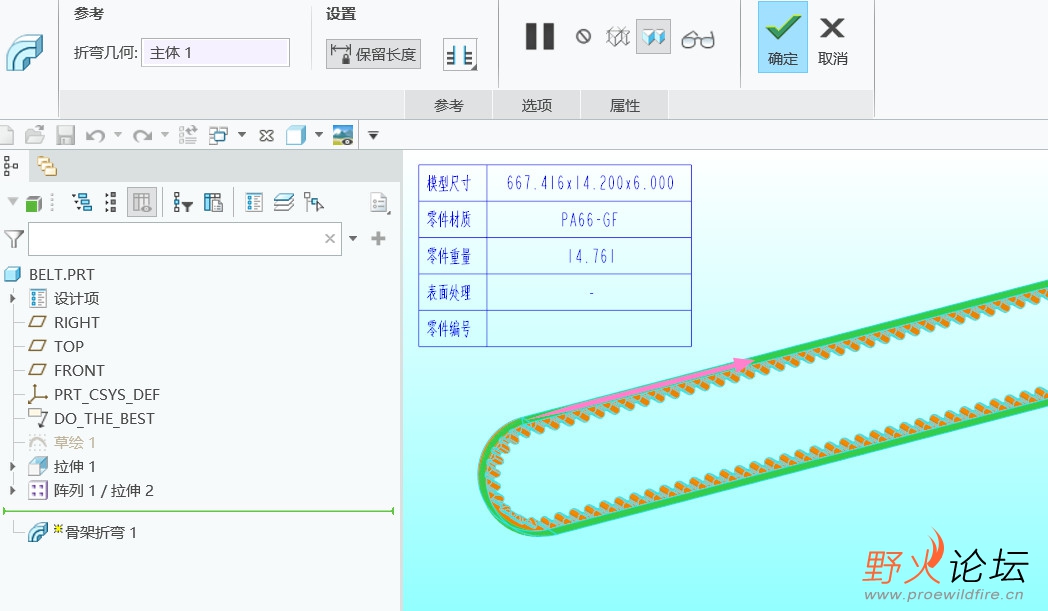Image resolution: width=1048 pixels, height=611 pixels.
Task: Select the TOP datum plane
Action: click(x=69, y=346)
